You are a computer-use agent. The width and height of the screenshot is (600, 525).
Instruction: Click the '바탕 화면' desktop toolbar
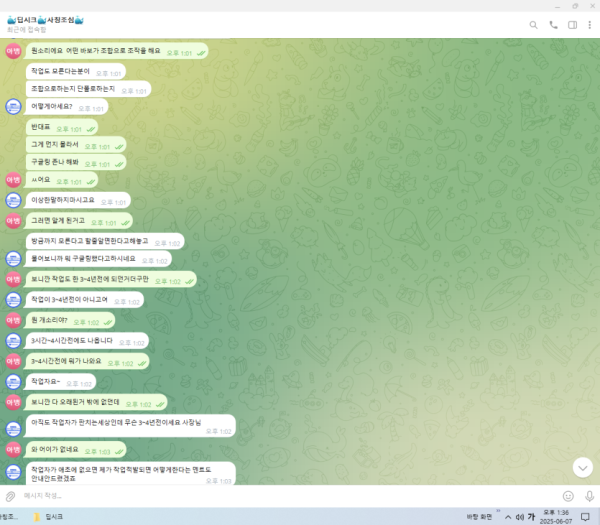click(x=479, y=517)
